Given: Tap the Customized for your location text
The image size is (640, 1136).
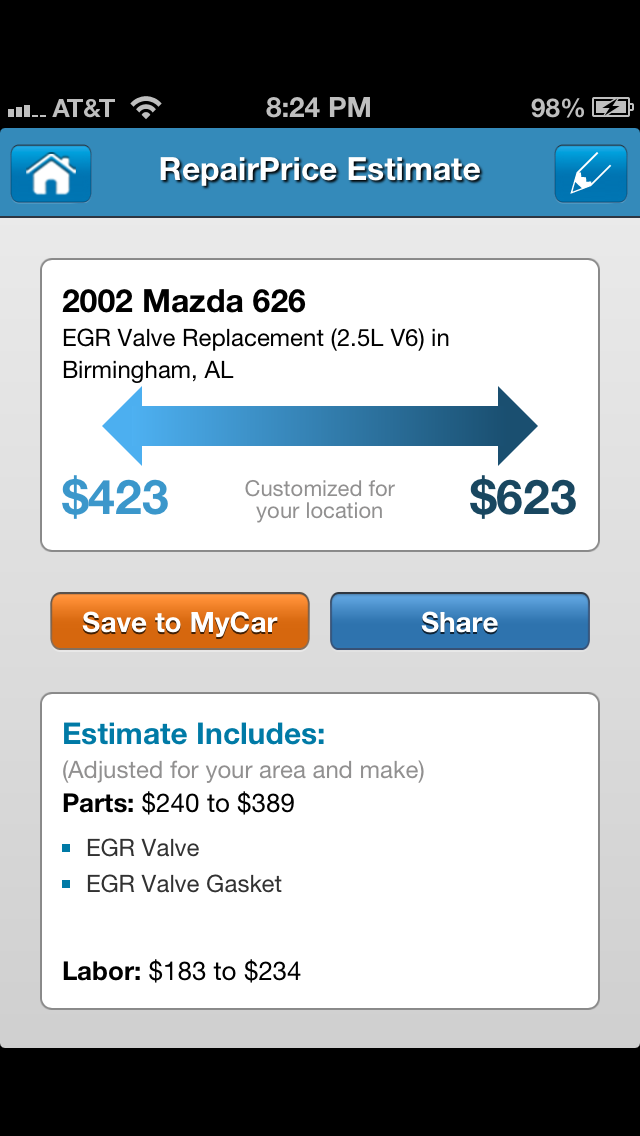Looking at the screenshot, I should [320, 500].
